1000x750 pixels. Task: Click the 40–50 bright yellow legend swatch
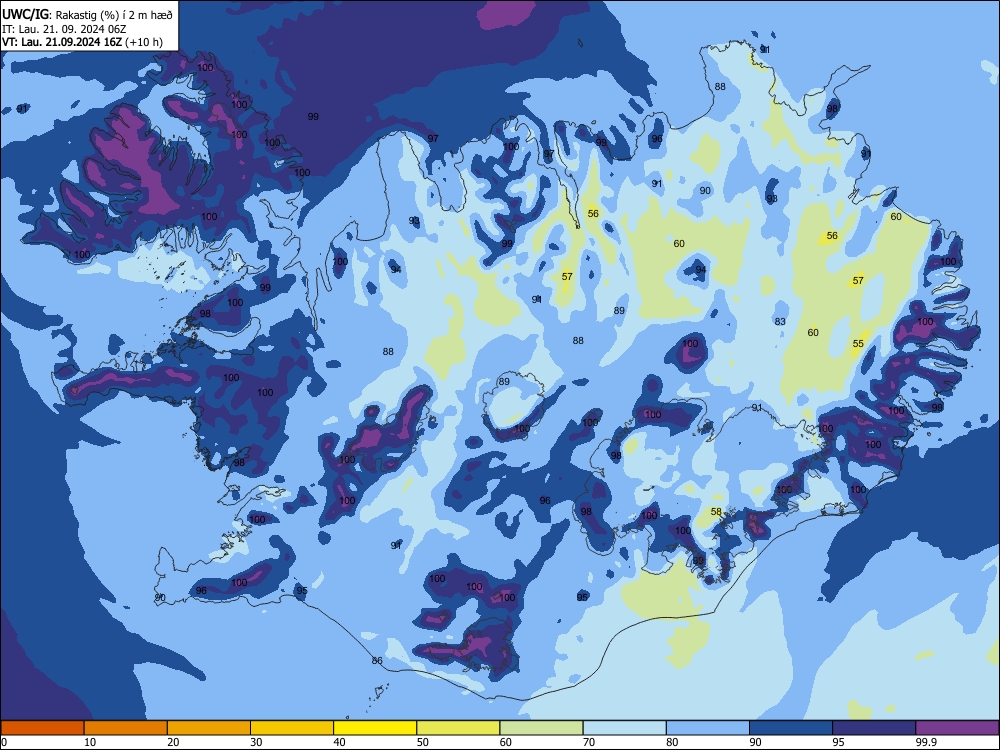click(375, 728)
